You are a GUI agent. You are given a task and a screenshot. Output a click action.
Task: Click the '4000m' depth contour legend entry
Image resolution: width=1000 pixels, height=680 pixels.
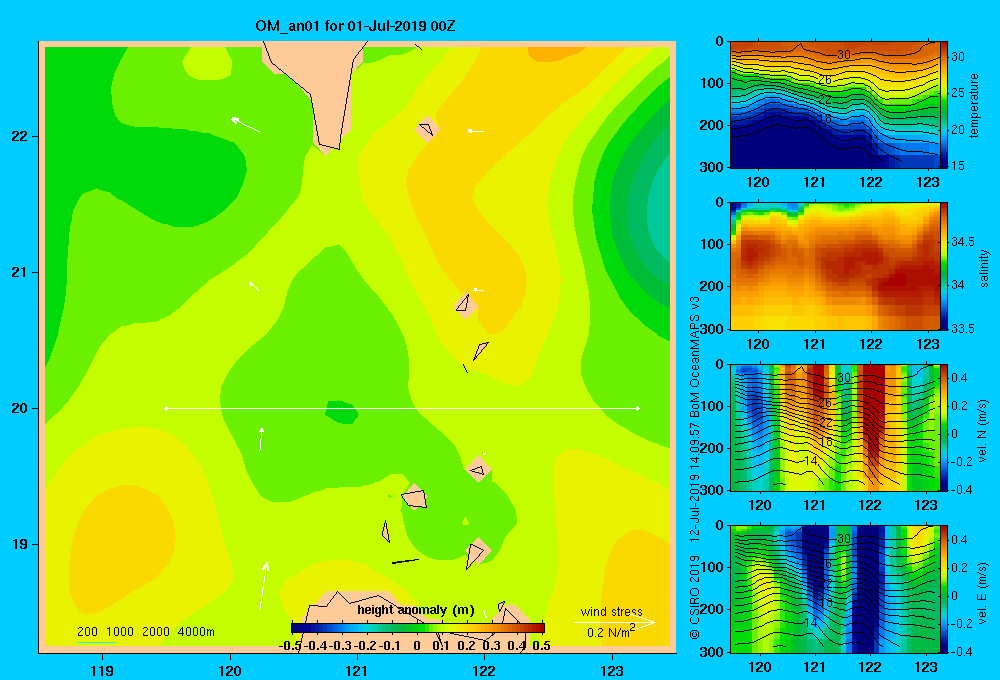click(x=196, y=632)
